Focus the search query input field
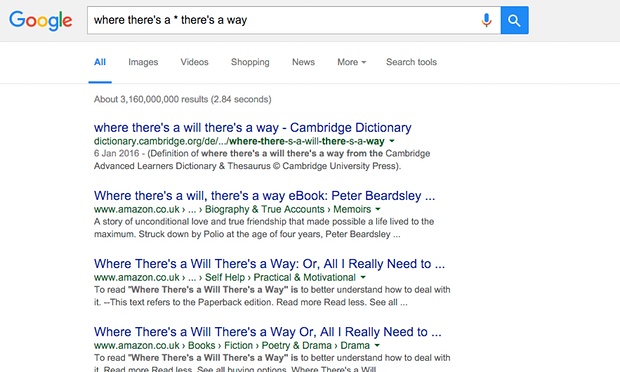This screenshot has width=620, height=372. [x=283, y=20]
